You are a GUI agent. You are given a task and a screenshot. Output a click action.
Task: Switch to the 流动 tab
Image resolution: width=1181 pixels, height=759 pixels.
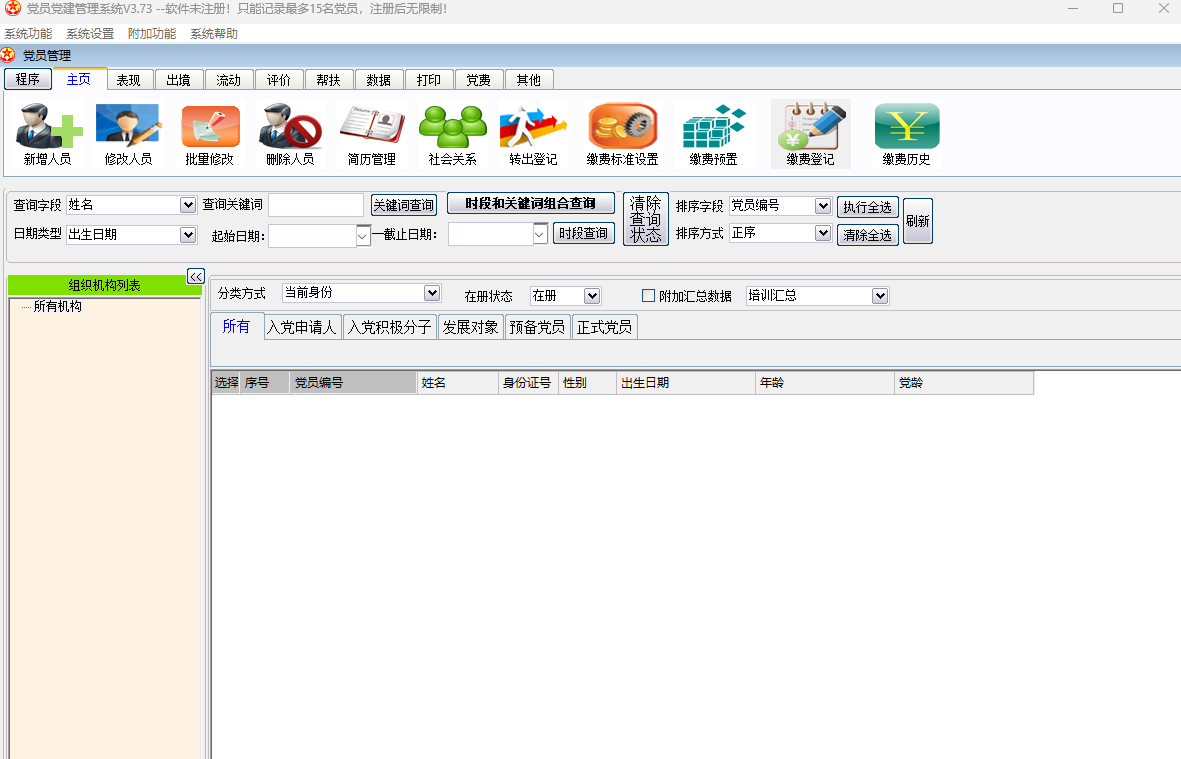[228, 80]
